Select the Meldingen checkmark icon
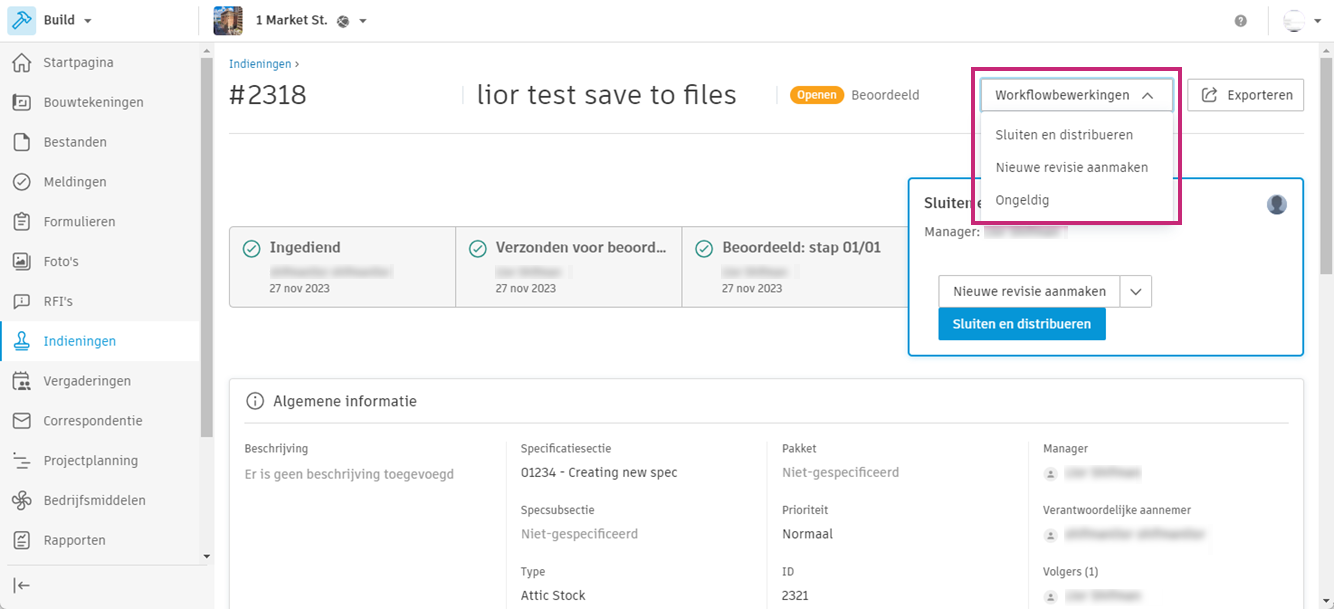The image size is (1334, 609). [21, 182]
